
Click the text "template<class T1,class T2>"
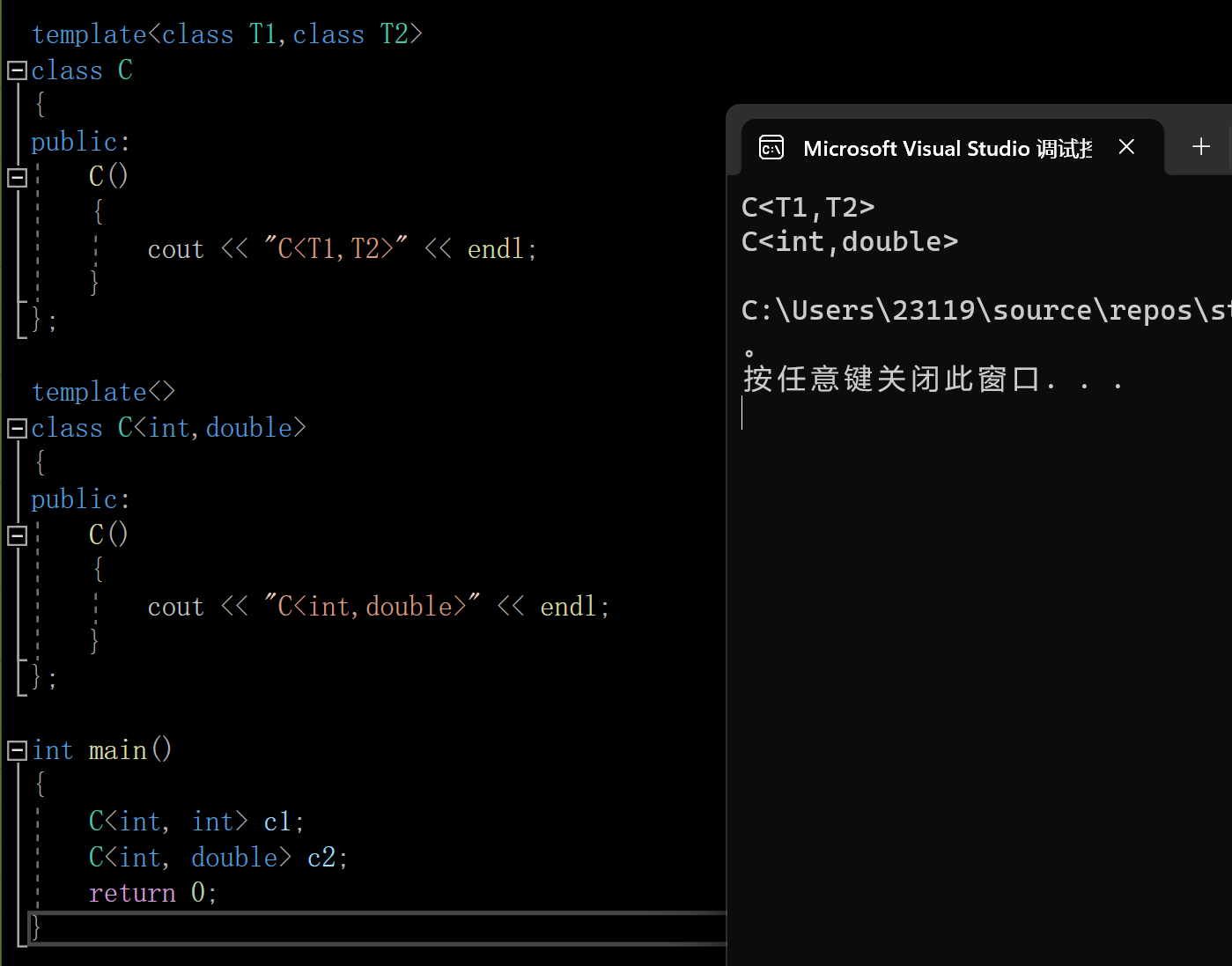point(227,34)
